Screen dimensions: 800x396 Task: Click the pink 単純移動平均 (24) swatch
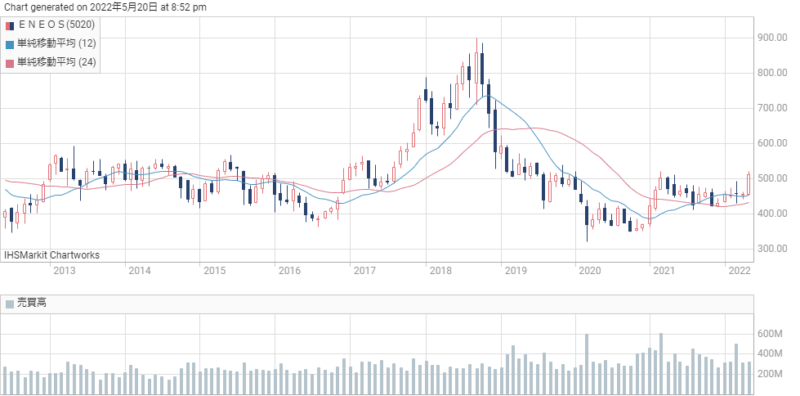coord(10,63)
